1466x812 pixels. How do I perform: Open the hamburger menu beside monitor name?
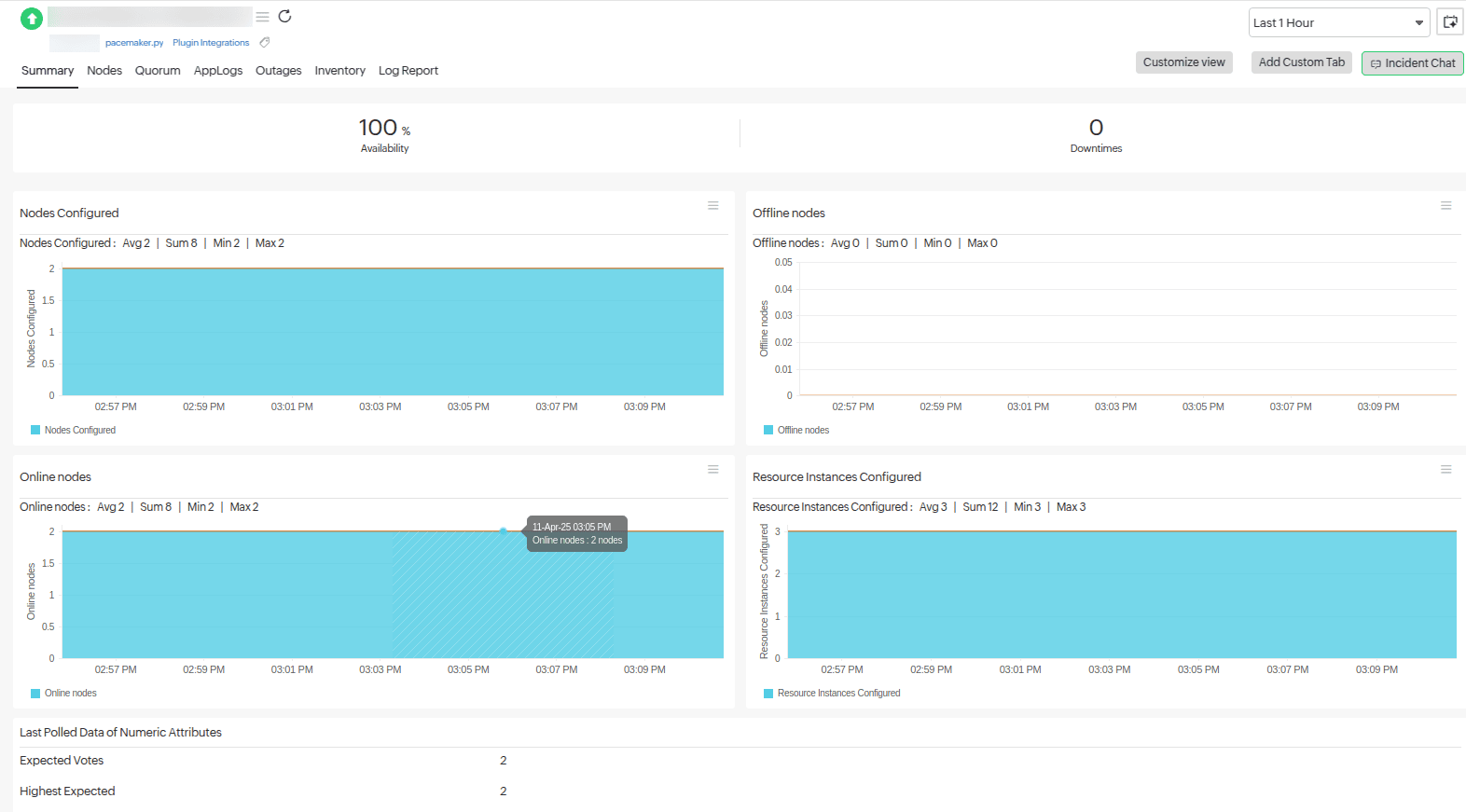click(x=263, y=17)
